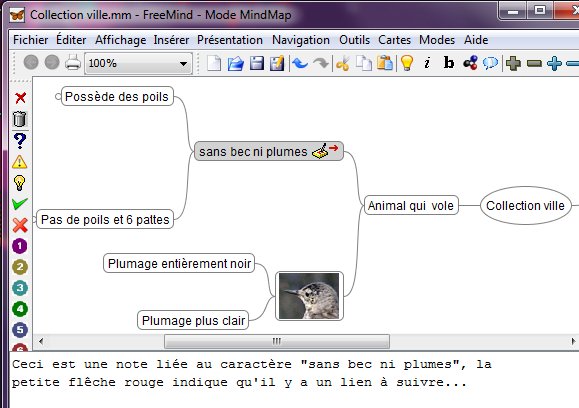Click the scissors cut icon
Image resolution: width=579 pixels, height=408 pixels.
(x=343, y=63)
